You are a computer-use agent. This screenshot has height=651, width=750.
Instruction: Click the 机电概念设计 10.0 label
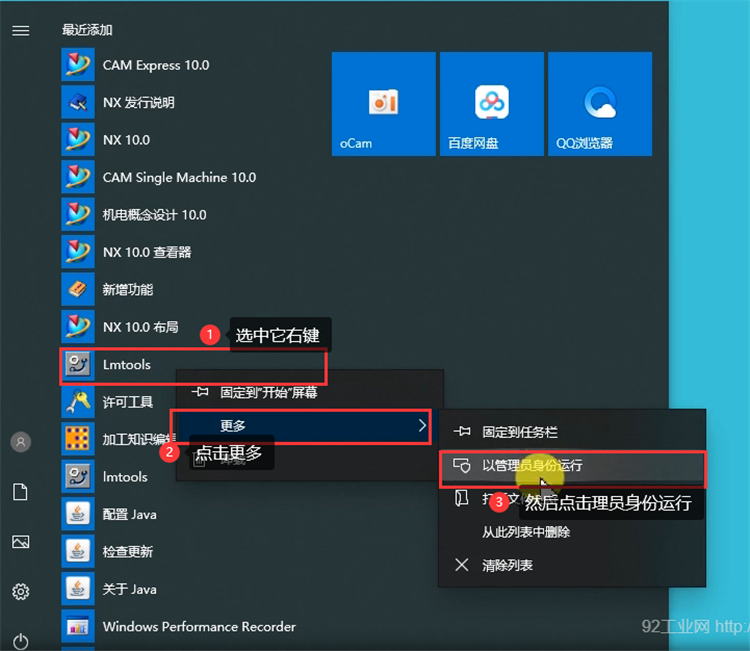coord(154,215)
